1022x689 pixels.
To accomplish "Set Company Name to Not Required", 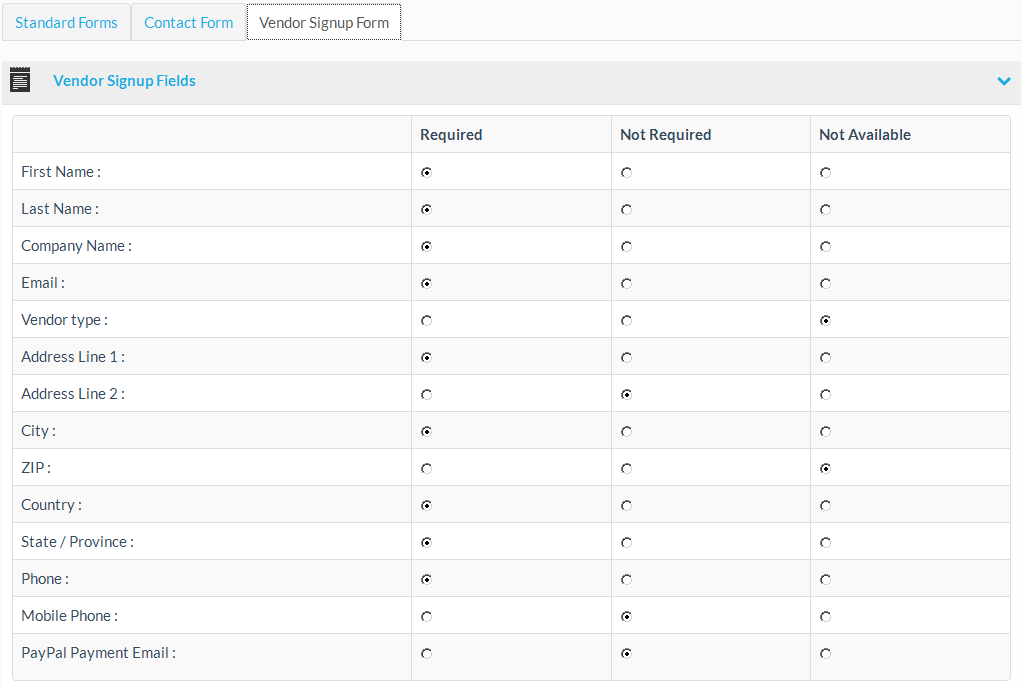I will [x=626, y=247].
